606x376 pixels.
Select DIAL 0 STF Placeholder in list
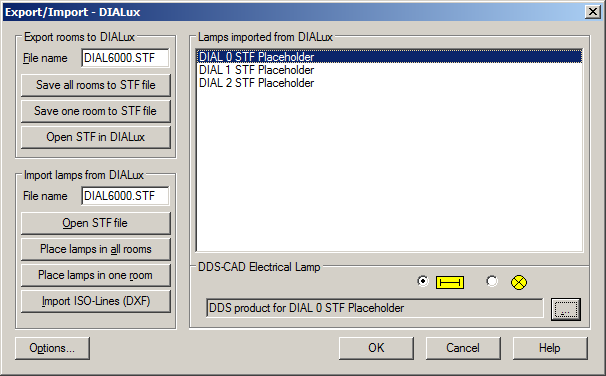(x=389, y=57)
